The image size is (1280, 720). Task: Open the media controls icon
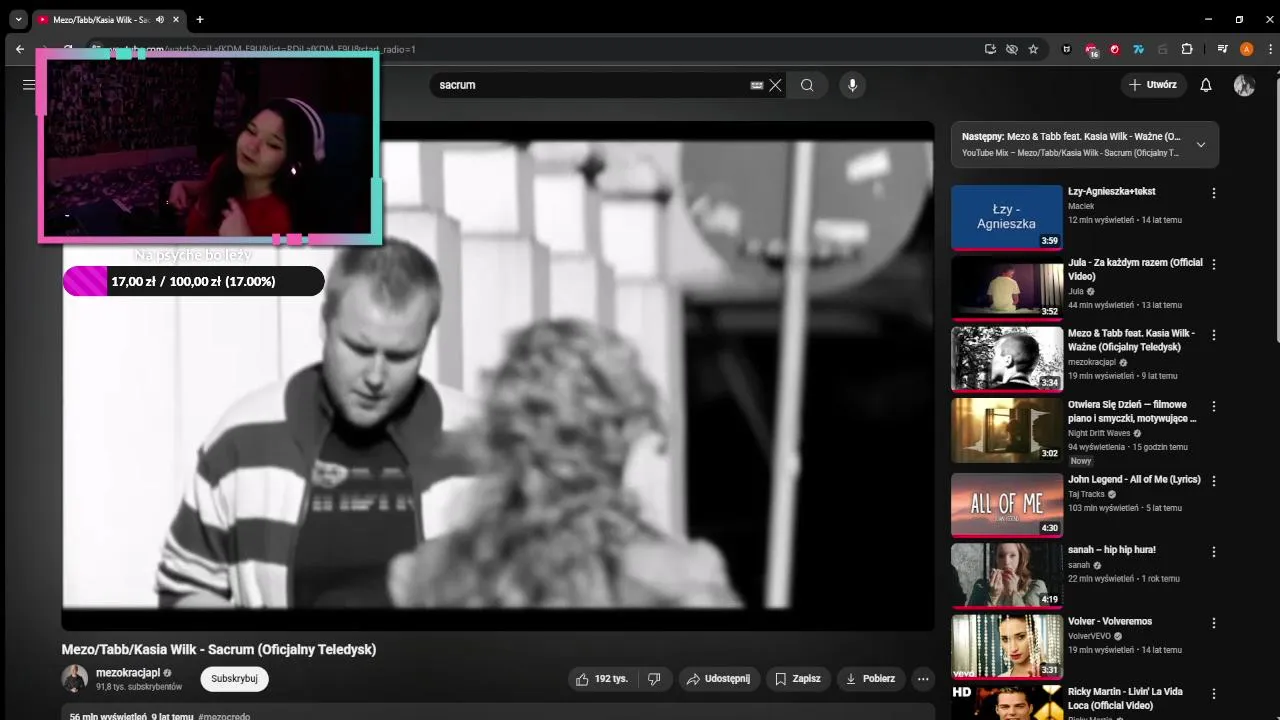pyautogui.click(x=1222, y=49)
